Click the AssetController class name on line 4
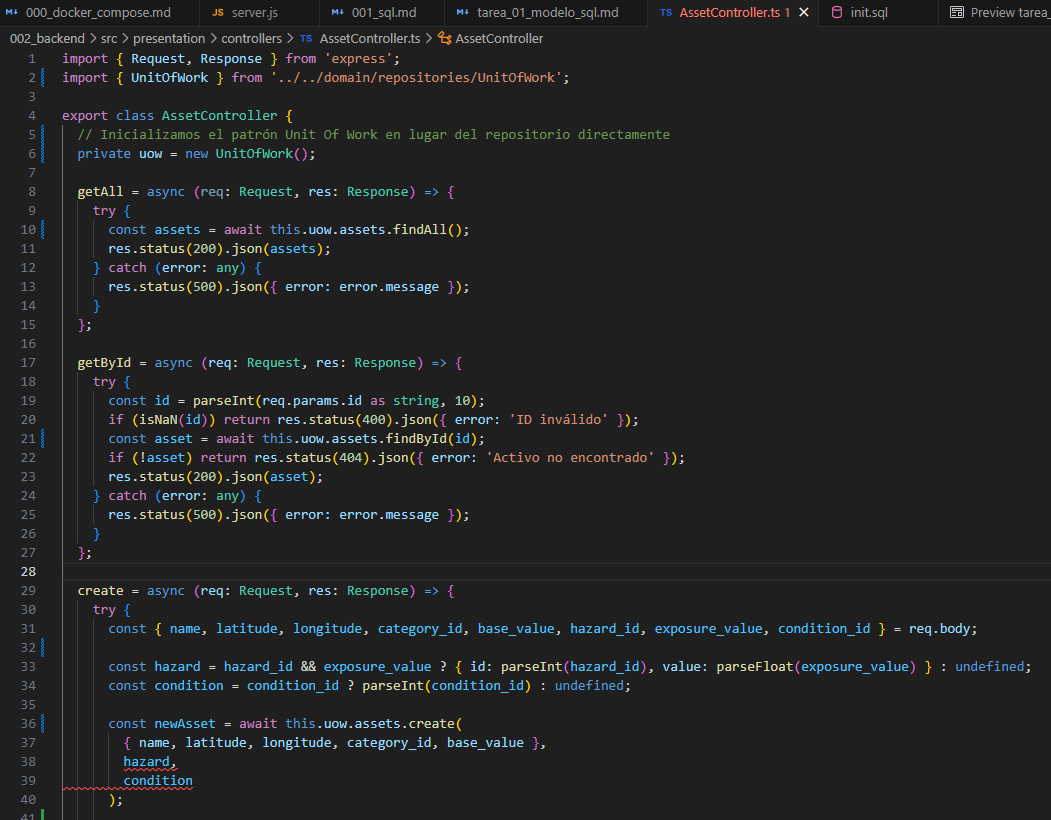Image resolution: width=1051 pixels, height=820 pixels. 219,116
